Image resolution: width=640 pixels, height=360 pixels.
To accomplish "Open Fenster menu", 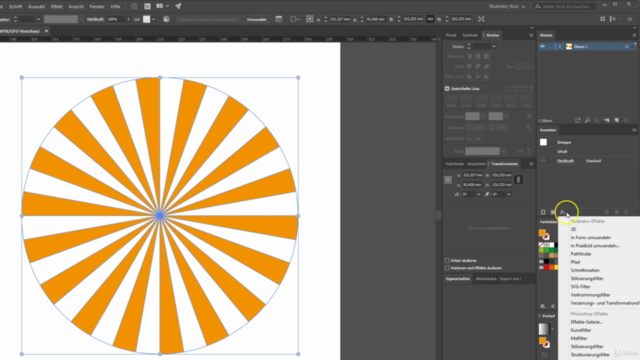I will (97, 7).
